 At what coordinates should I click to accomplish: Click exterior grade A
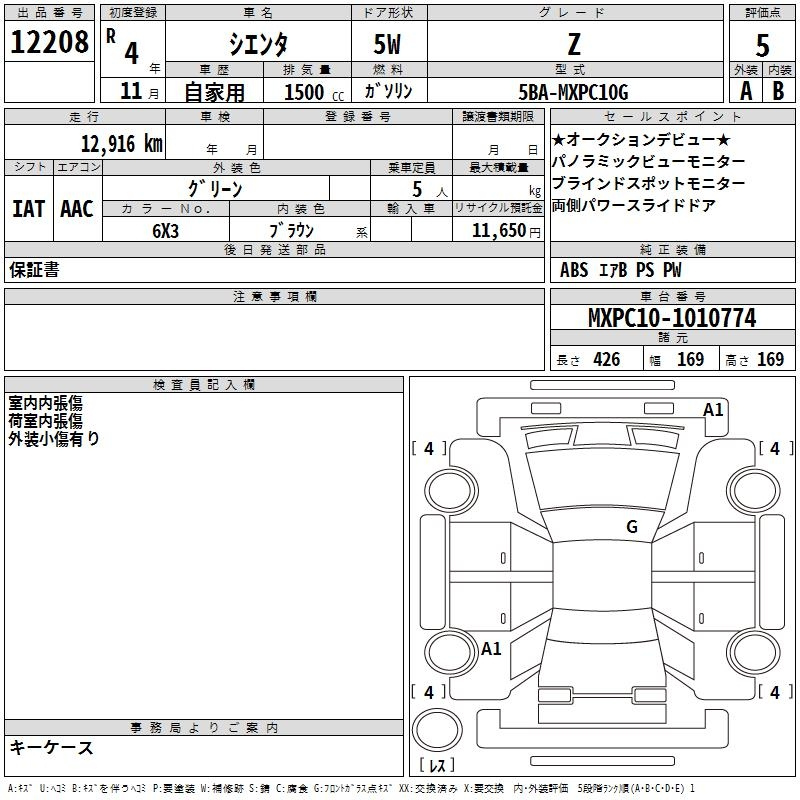(x=745, y=90)
